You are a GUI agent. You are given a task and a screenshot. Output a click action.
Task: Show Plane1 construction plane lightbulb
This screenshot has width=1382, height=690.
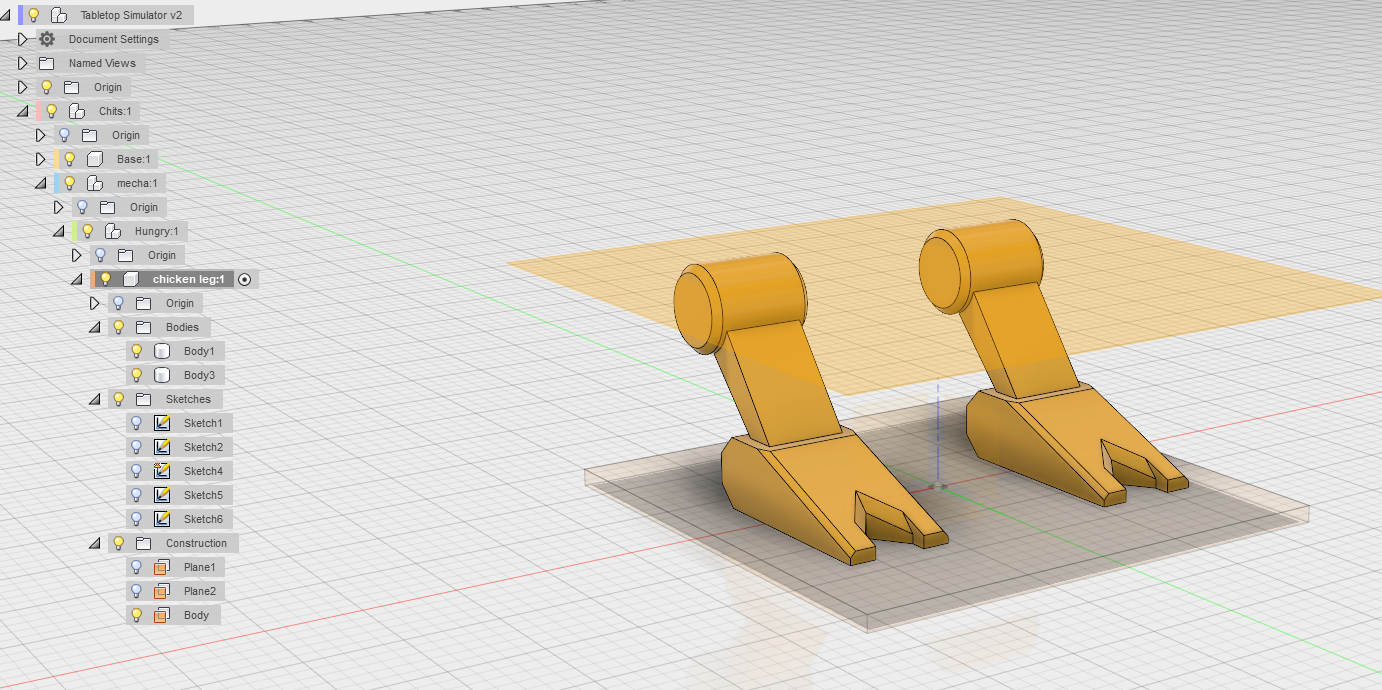pos(137,567)
